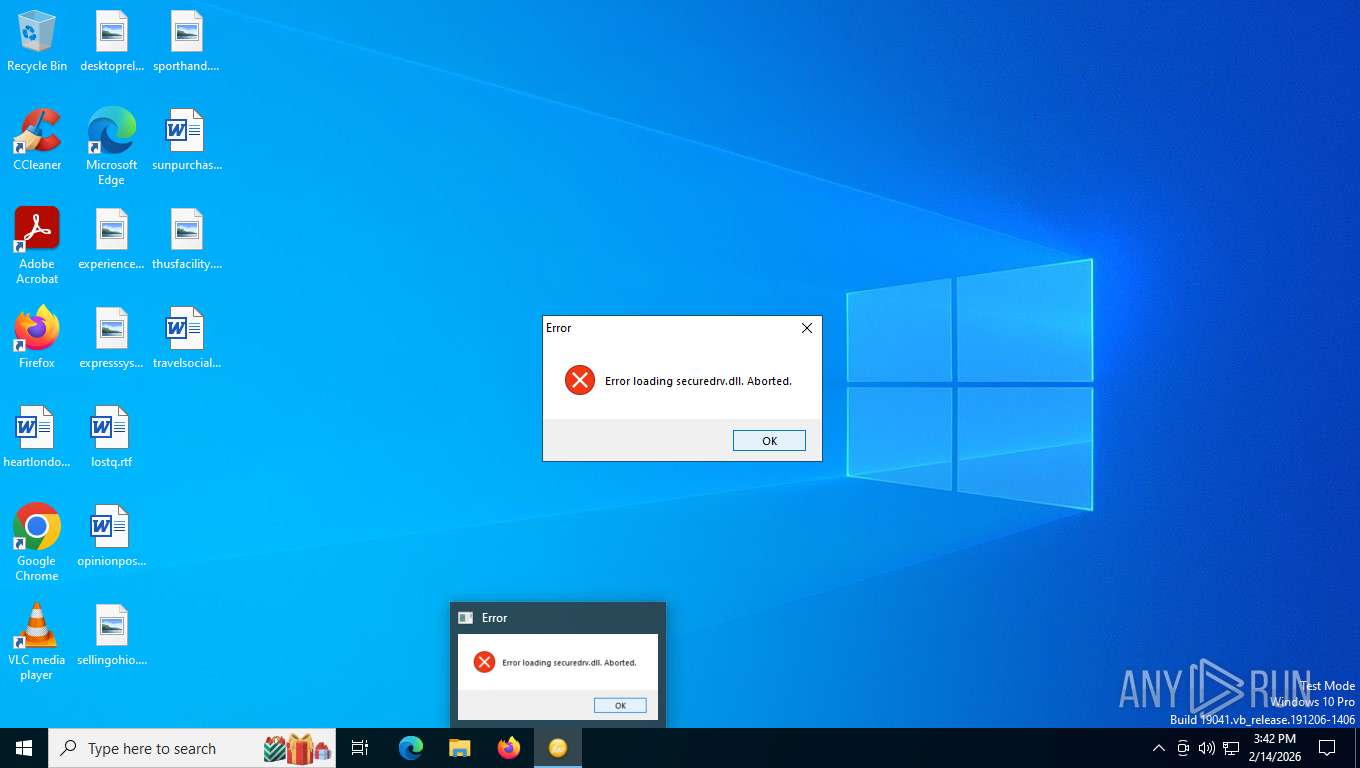Select the CCleaner desktop shortcut

(x=37, y=140)
